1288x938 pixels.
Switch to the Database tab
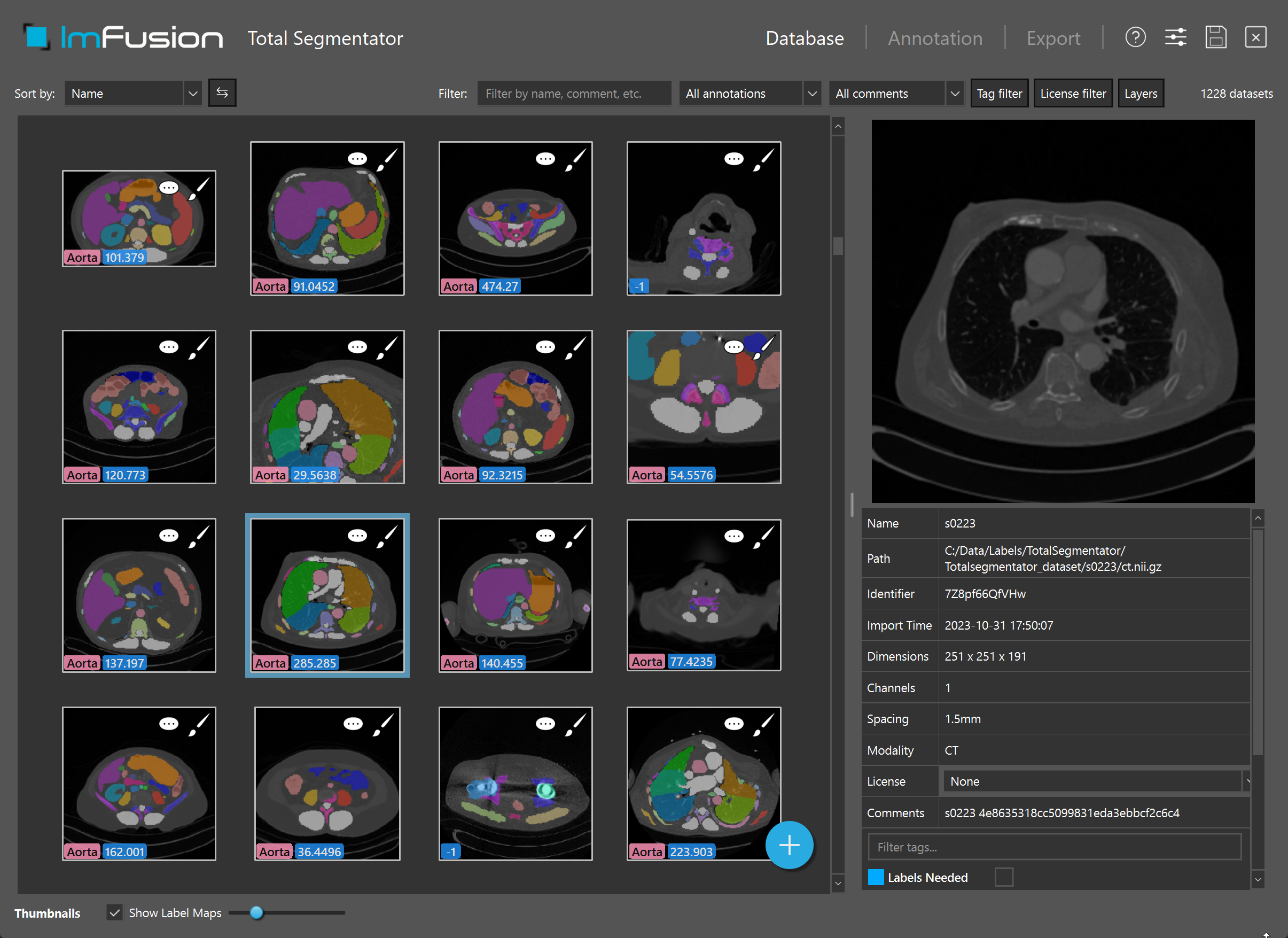tap(804, 38)
